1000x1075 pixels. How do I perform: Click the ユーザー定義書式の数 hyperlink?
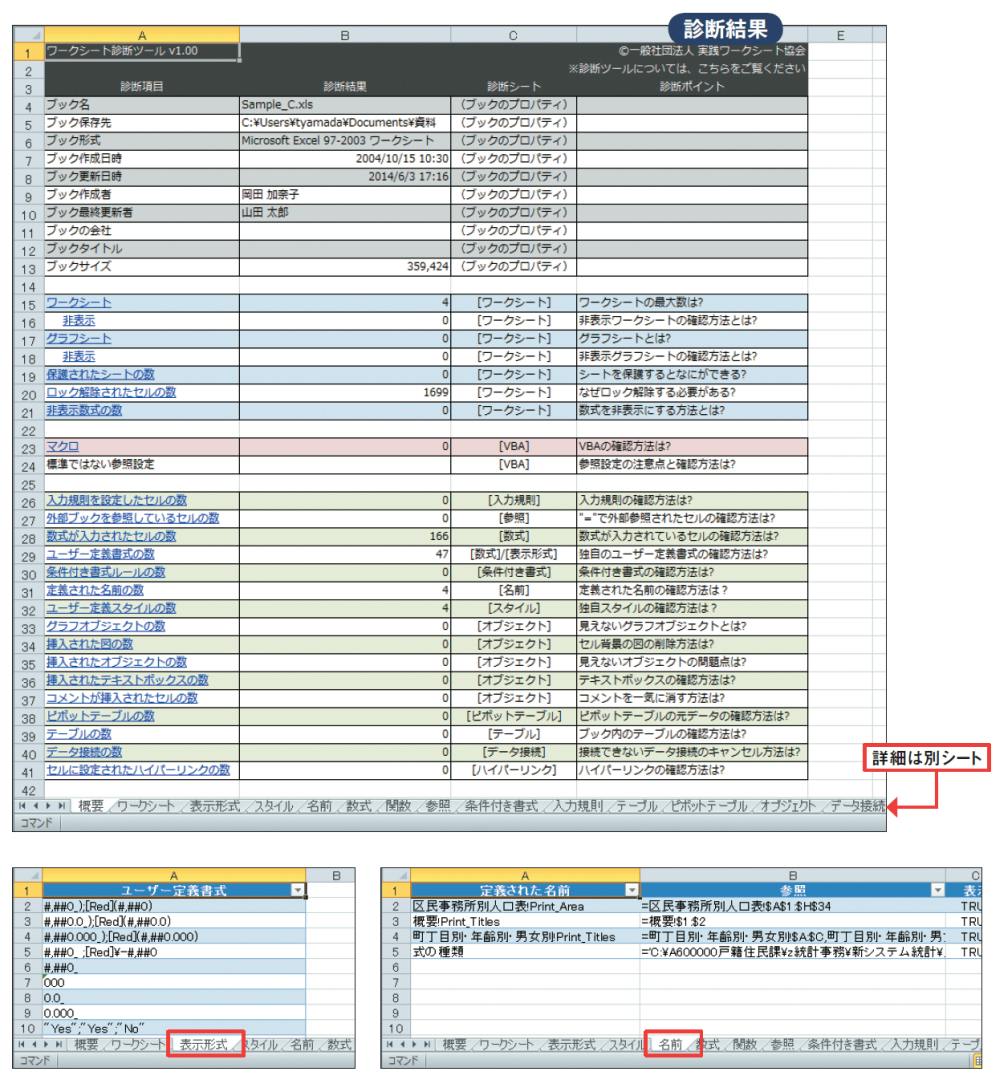pos(100,554)
